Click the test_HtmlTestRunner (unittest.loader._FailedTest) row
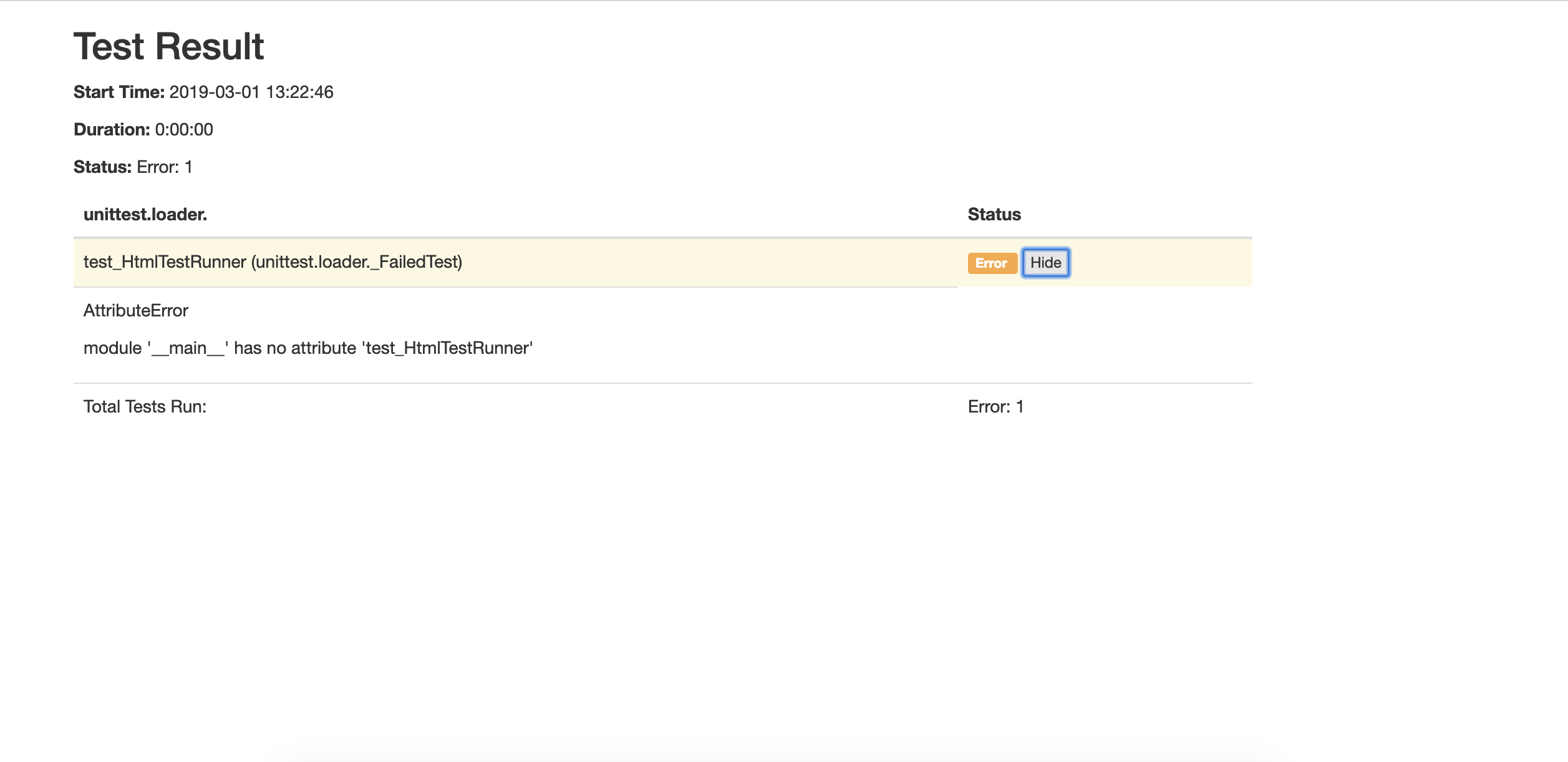Image resolution: width=1568 pixels, height=762 pixels. [662, 263]
